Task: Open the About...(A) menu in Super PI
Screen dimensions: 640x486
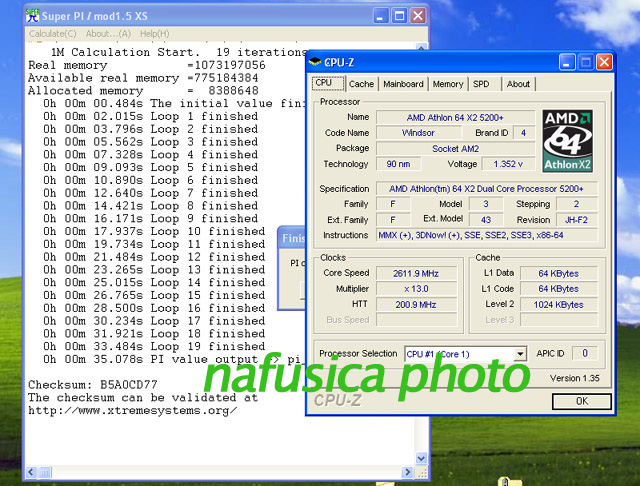Action: [108, 34]
